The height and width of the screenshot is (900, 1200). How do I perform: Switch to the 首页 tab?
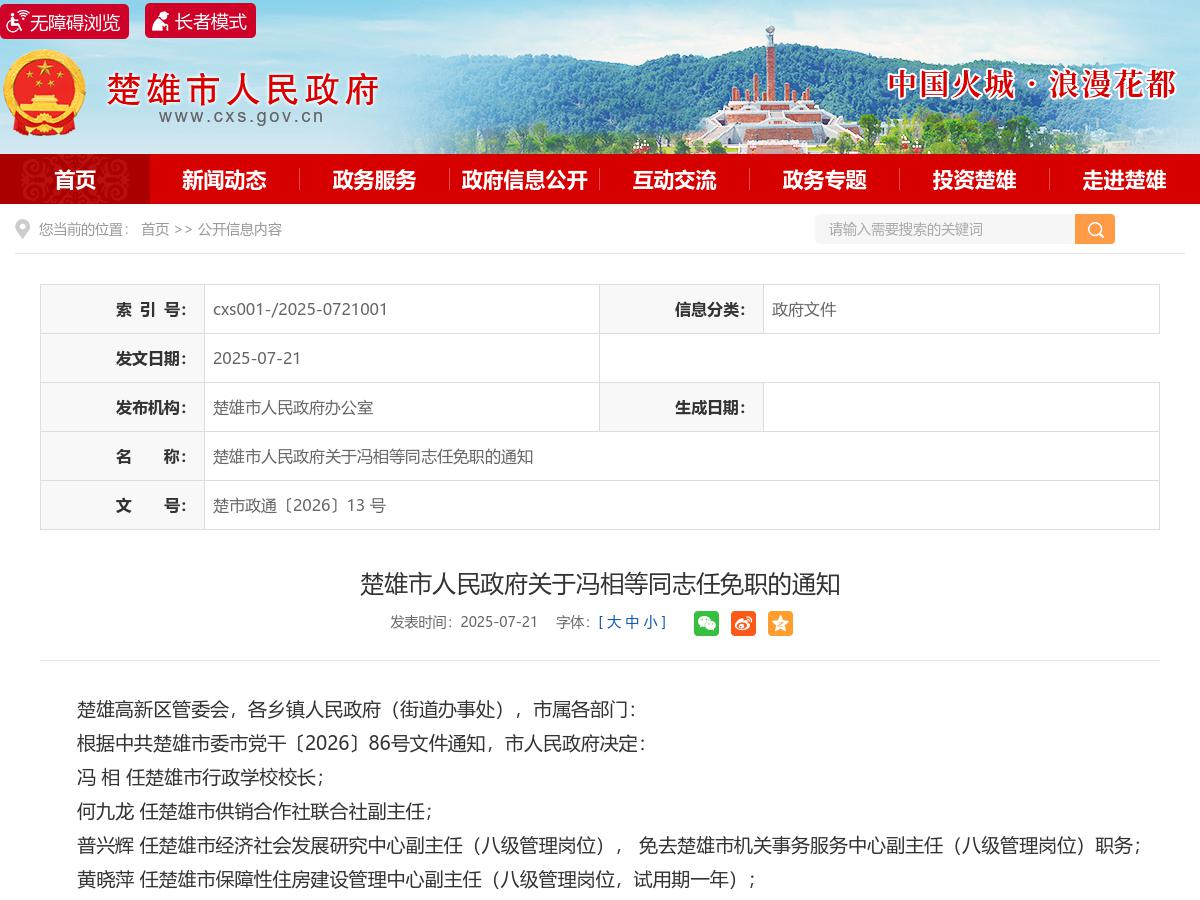pos(74,180)
